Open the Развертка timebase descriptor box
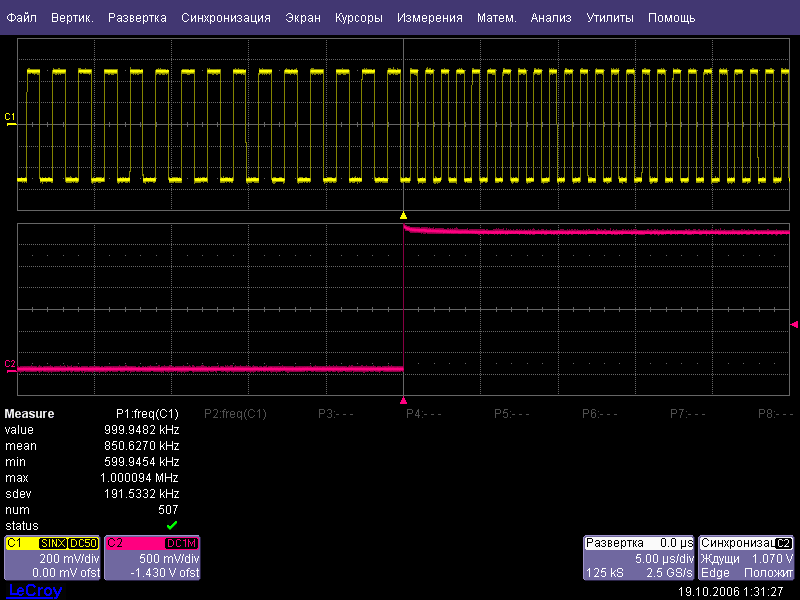This screenshot has height=600, width=800. [x=639, y=557]
